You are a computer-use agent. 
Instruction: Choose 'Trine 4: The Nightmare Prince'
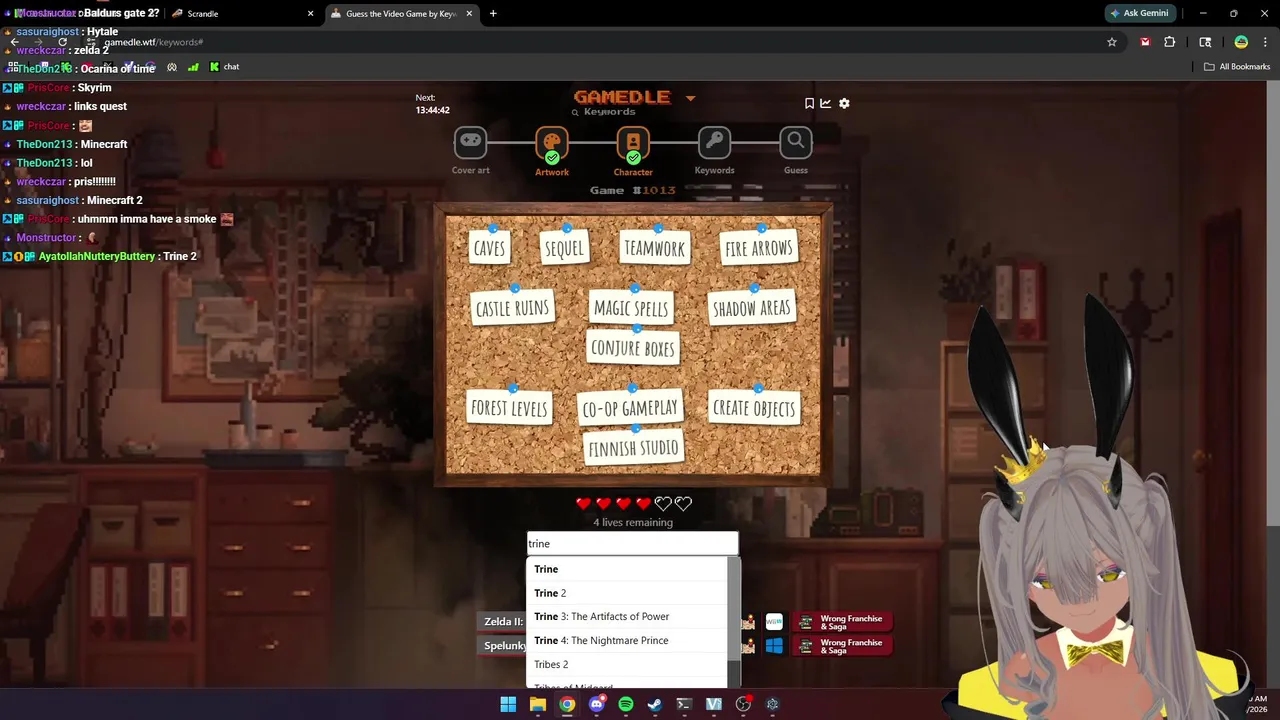[627, 640]
